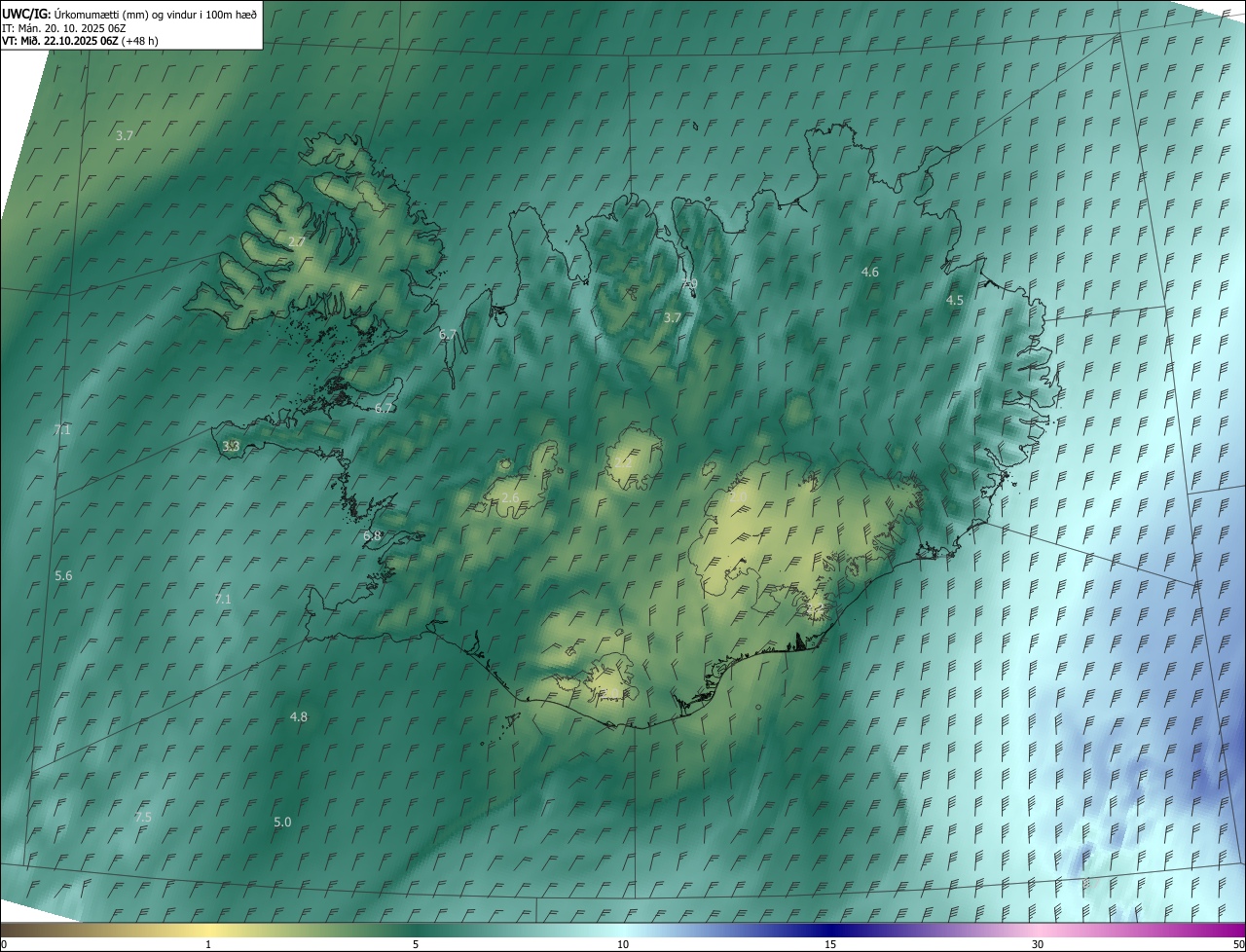Click the '1' tick on the color scale
This screenshot has height=952, width=1246.
coord(208,945)
